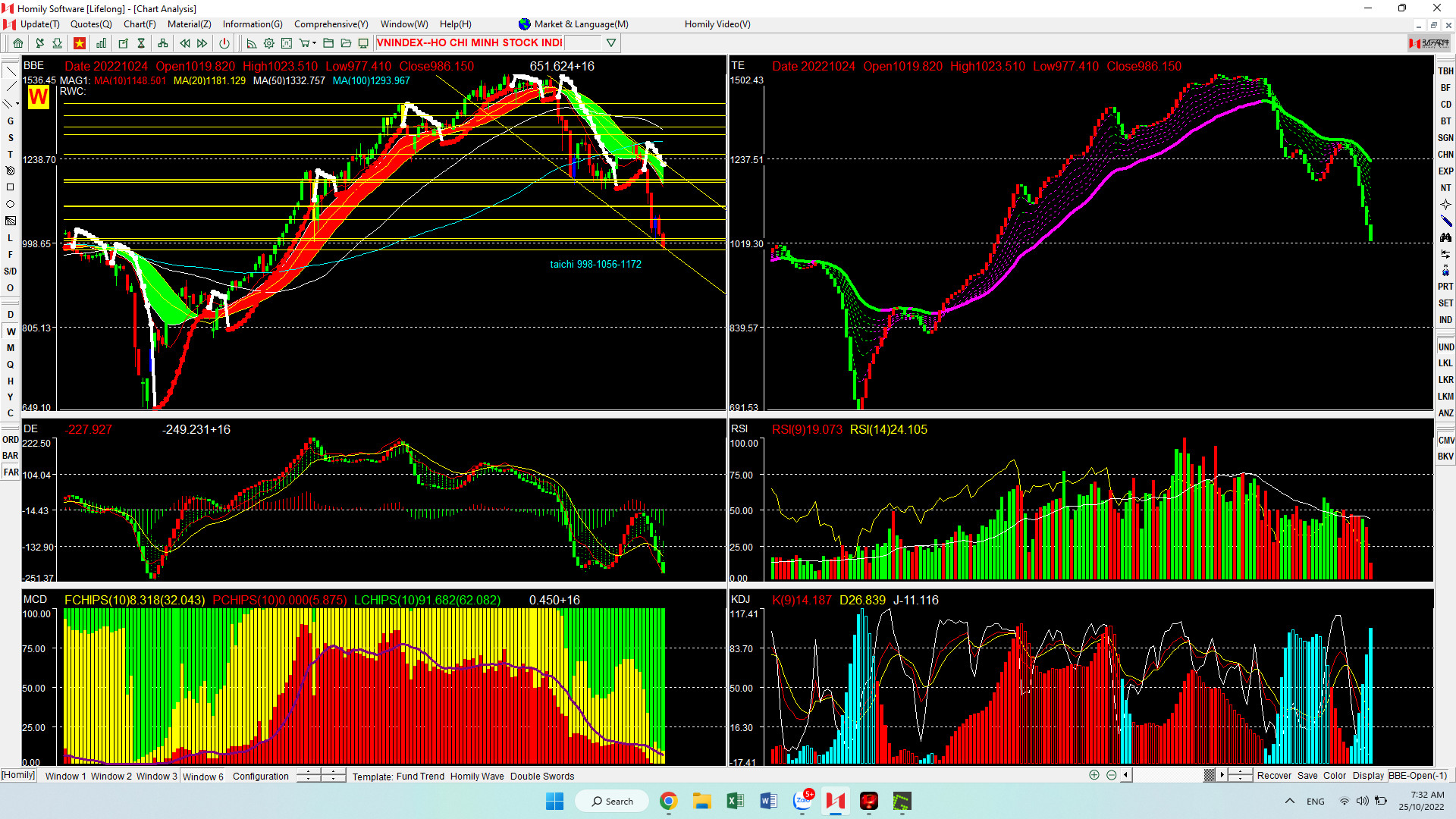Click the hourglass icon in toolbar

(x=141, y=43)
